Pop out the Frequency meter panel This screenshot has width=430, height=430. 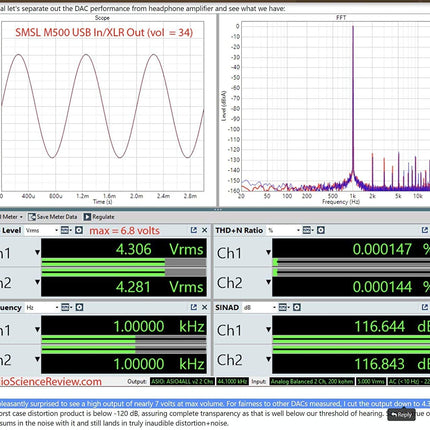point(194,307)
